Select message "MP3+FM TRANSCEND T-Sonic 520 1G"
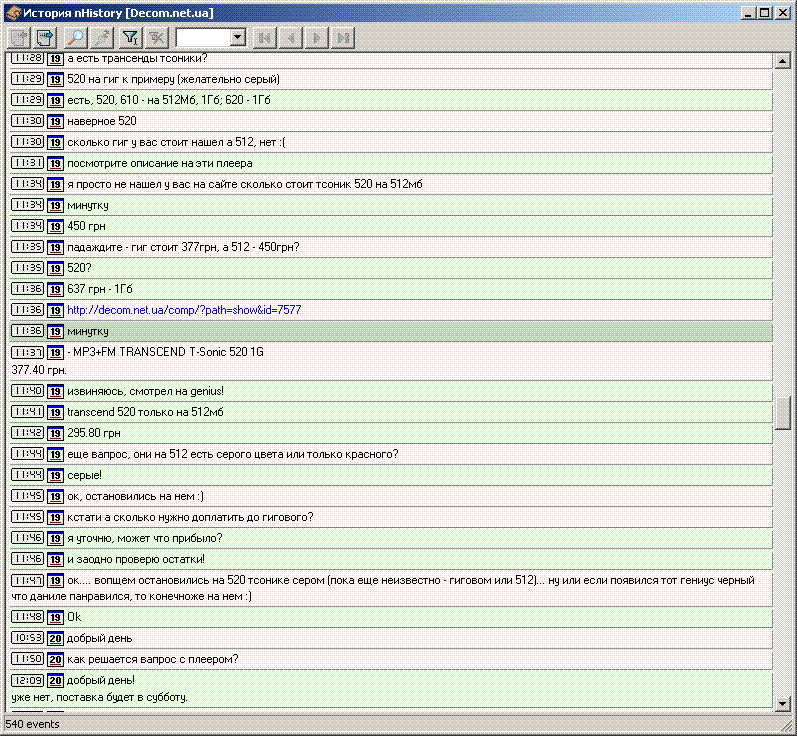This screenshot has width=797, height=736. click(166, 353)
